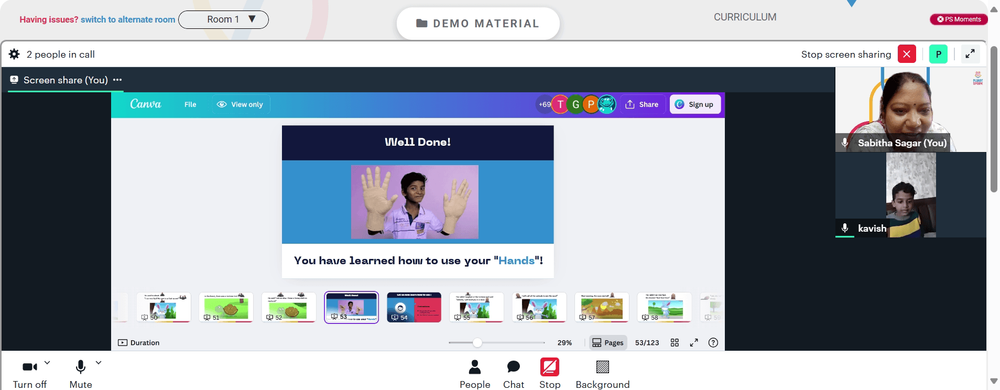The image size is (1000, 390).
Task: Select the orange collaborator avatar P
Action: coord(591,105)
